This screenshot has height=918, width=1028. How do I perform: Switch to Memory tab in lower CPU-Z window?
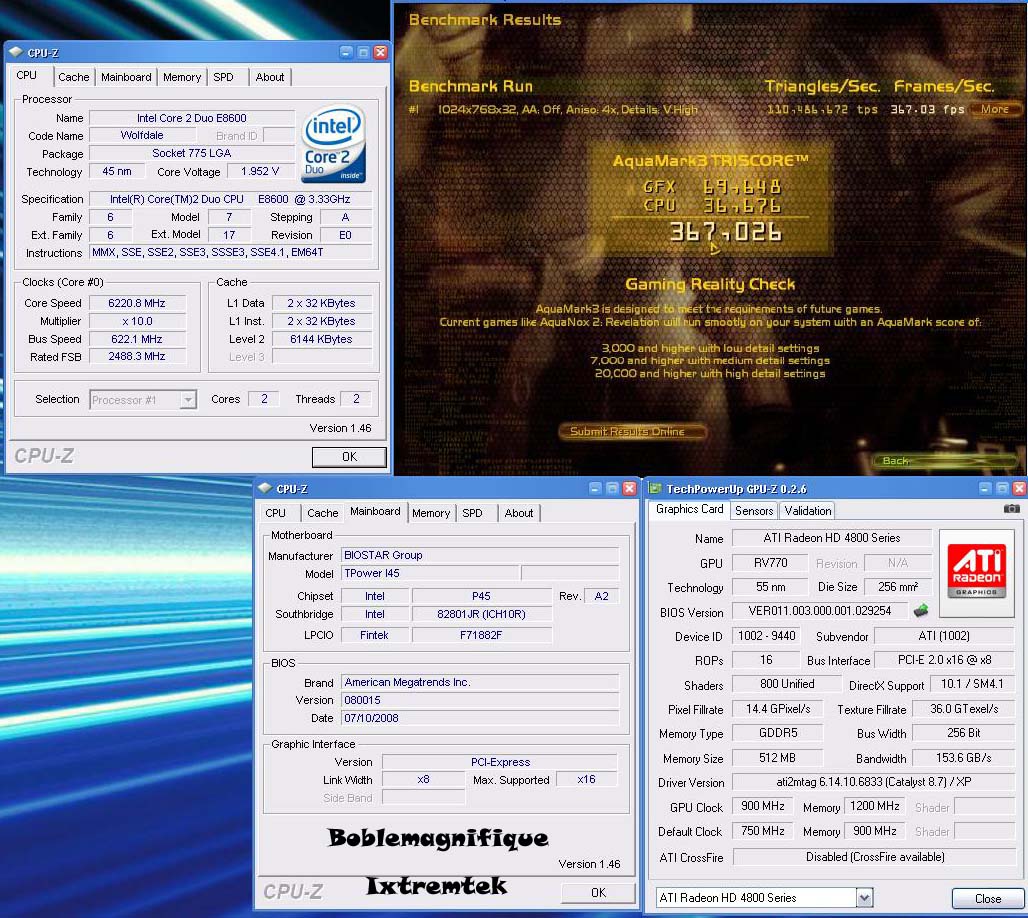coord(431,513)
